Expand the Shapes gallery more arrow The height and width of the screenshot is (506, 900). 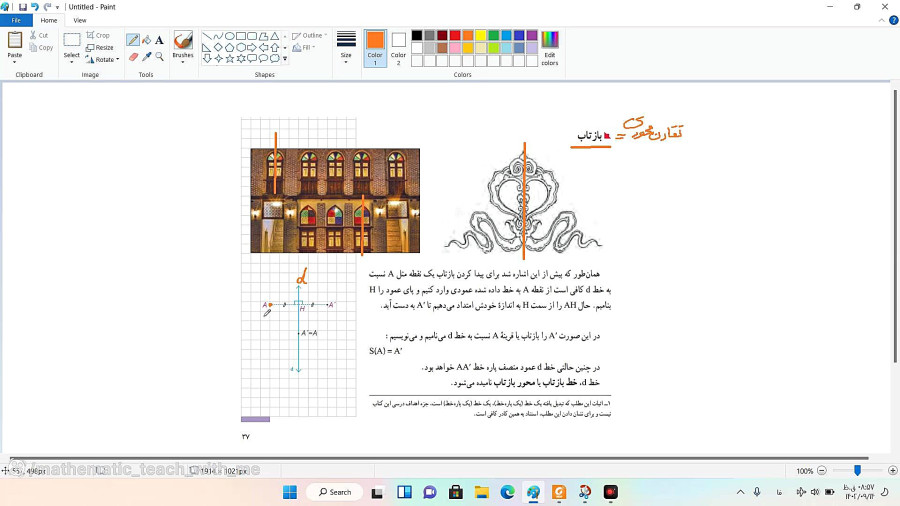coord(285,59)
